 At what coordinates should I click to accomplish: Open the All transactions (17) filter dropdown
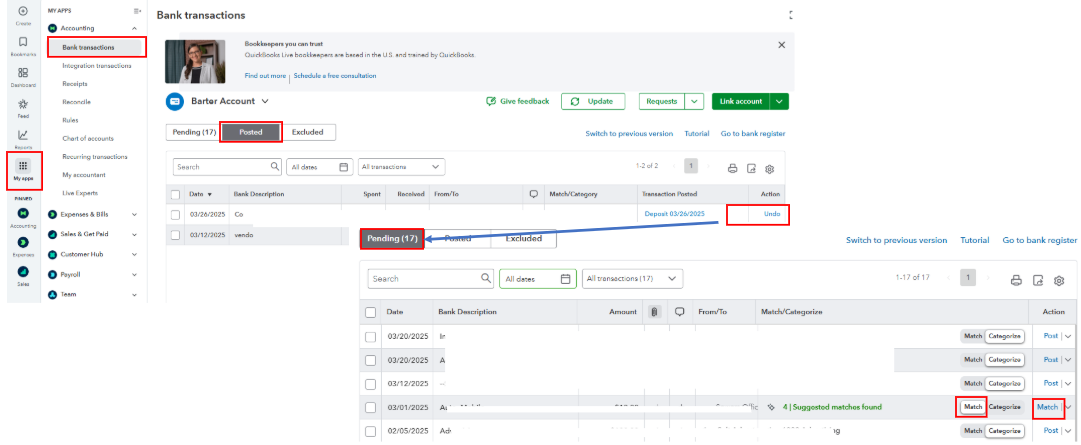click(x=633, y=279)
